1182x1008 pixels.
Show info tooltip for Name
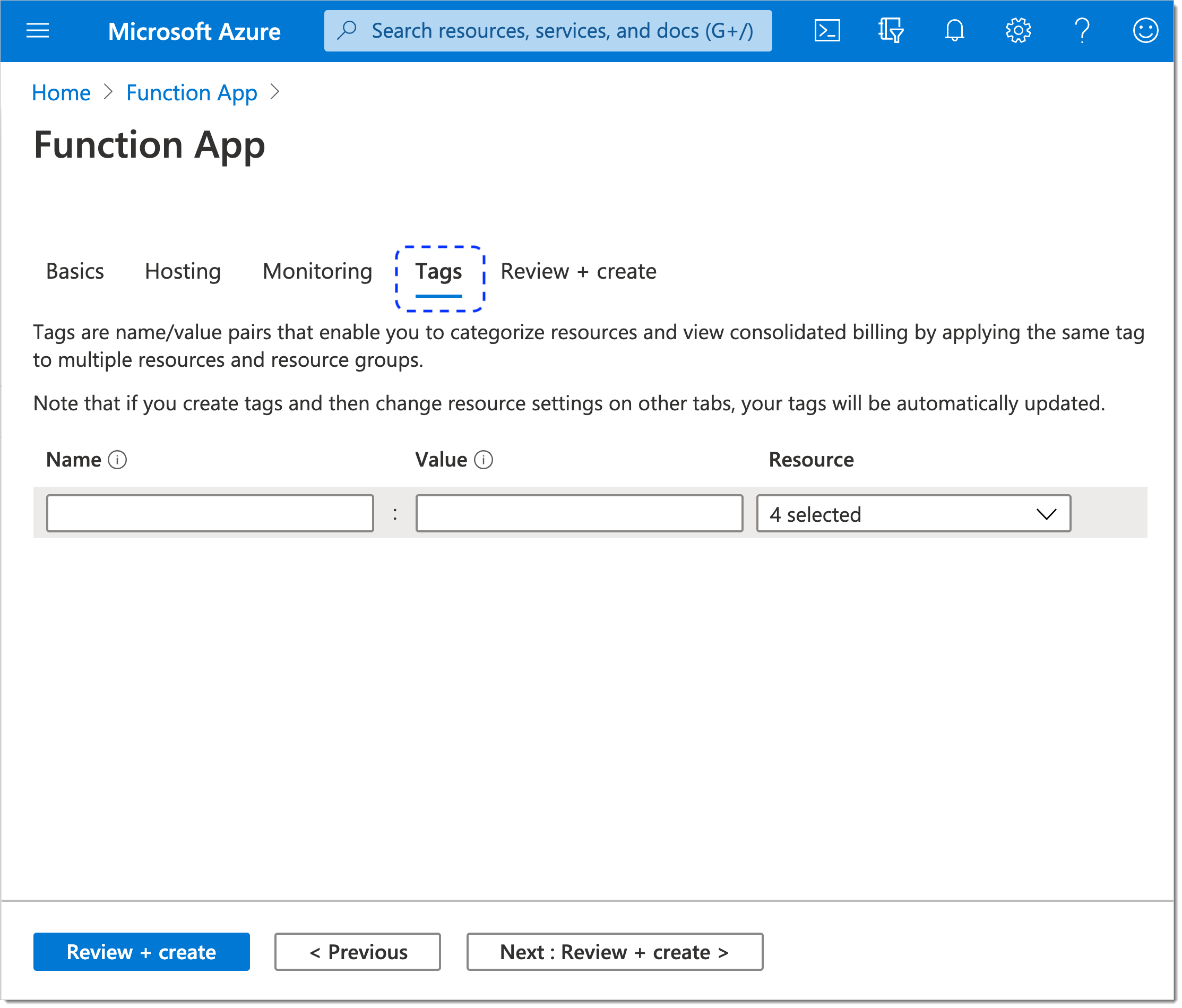(117, 460)
